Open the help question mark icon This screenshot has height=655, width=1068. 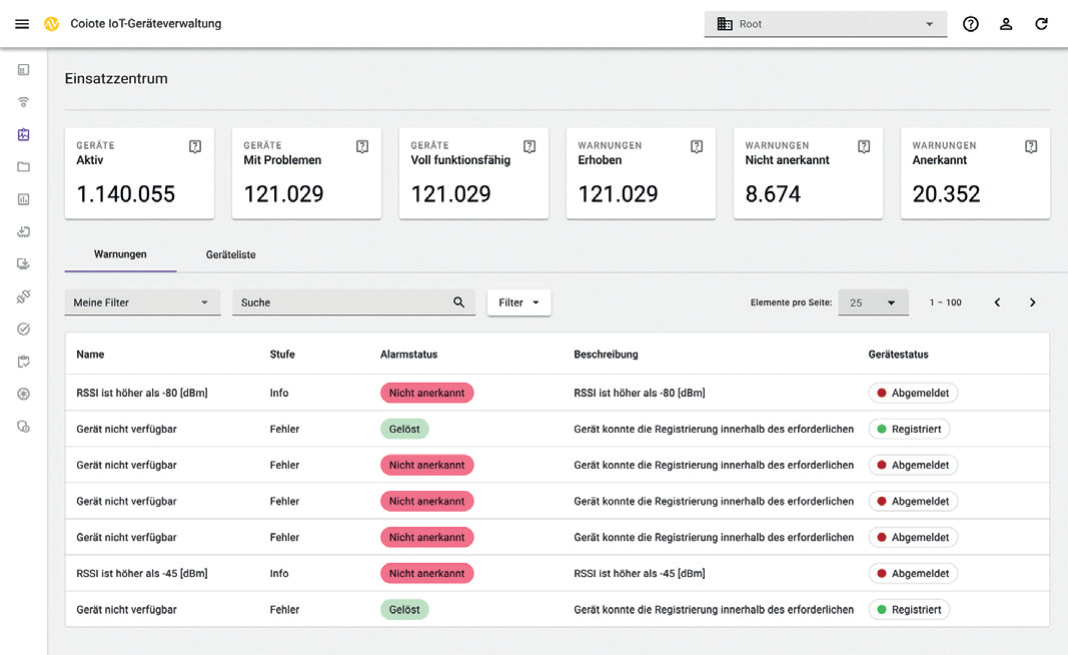(x=970, y=24)
